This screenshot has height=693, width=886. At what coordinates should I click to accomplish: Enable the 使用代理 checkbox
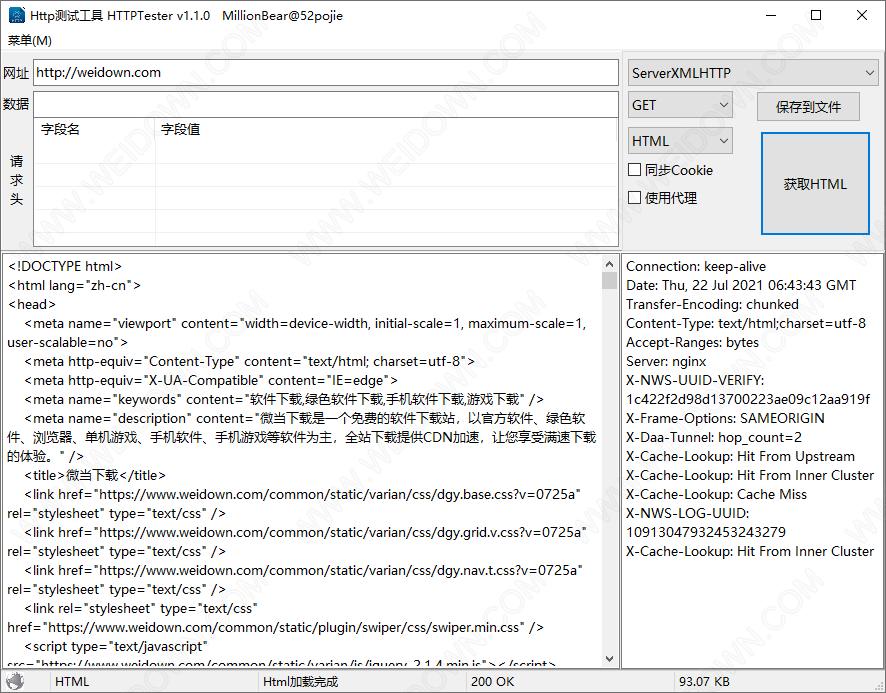635,197
